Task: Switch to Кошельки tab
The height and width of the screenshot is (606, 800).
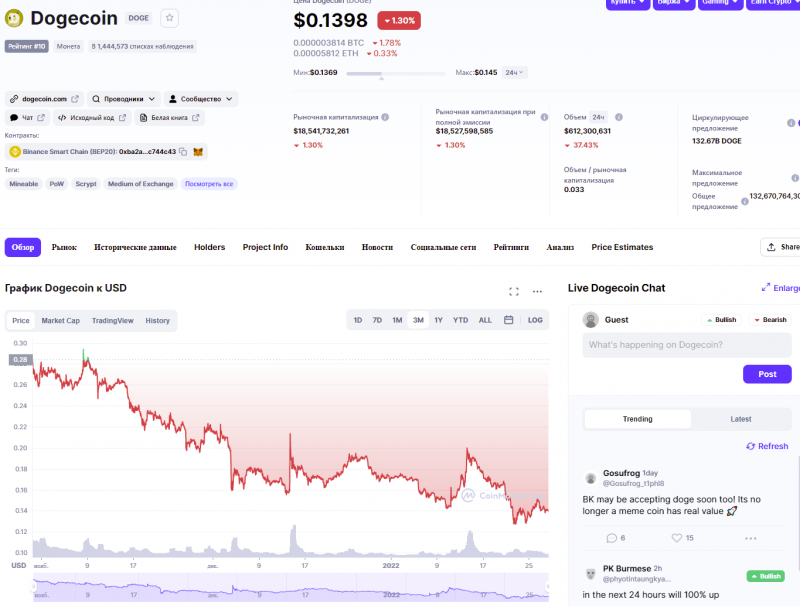Action: click(324, 247)
